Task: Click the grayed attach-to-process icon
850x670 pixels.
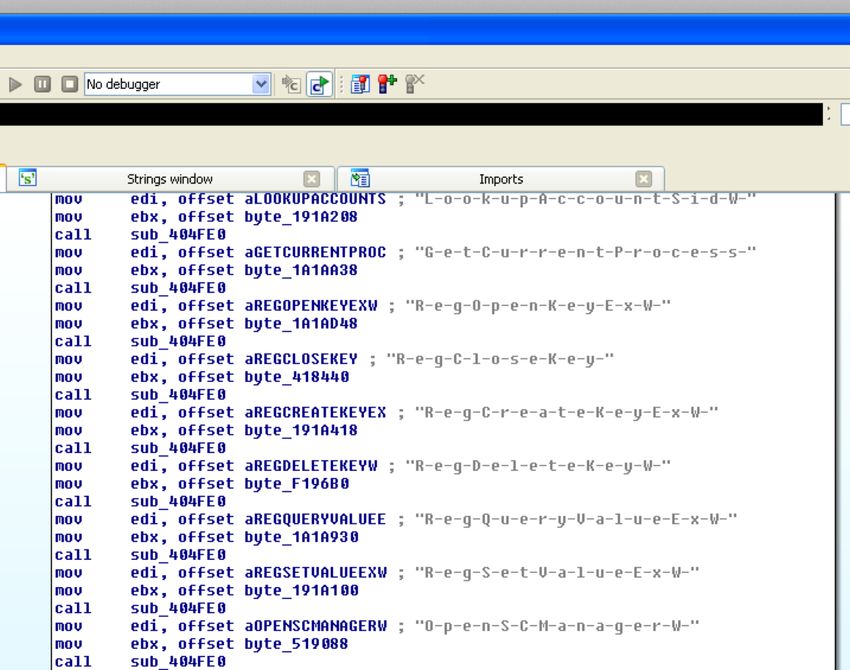Action: [291, 84]
